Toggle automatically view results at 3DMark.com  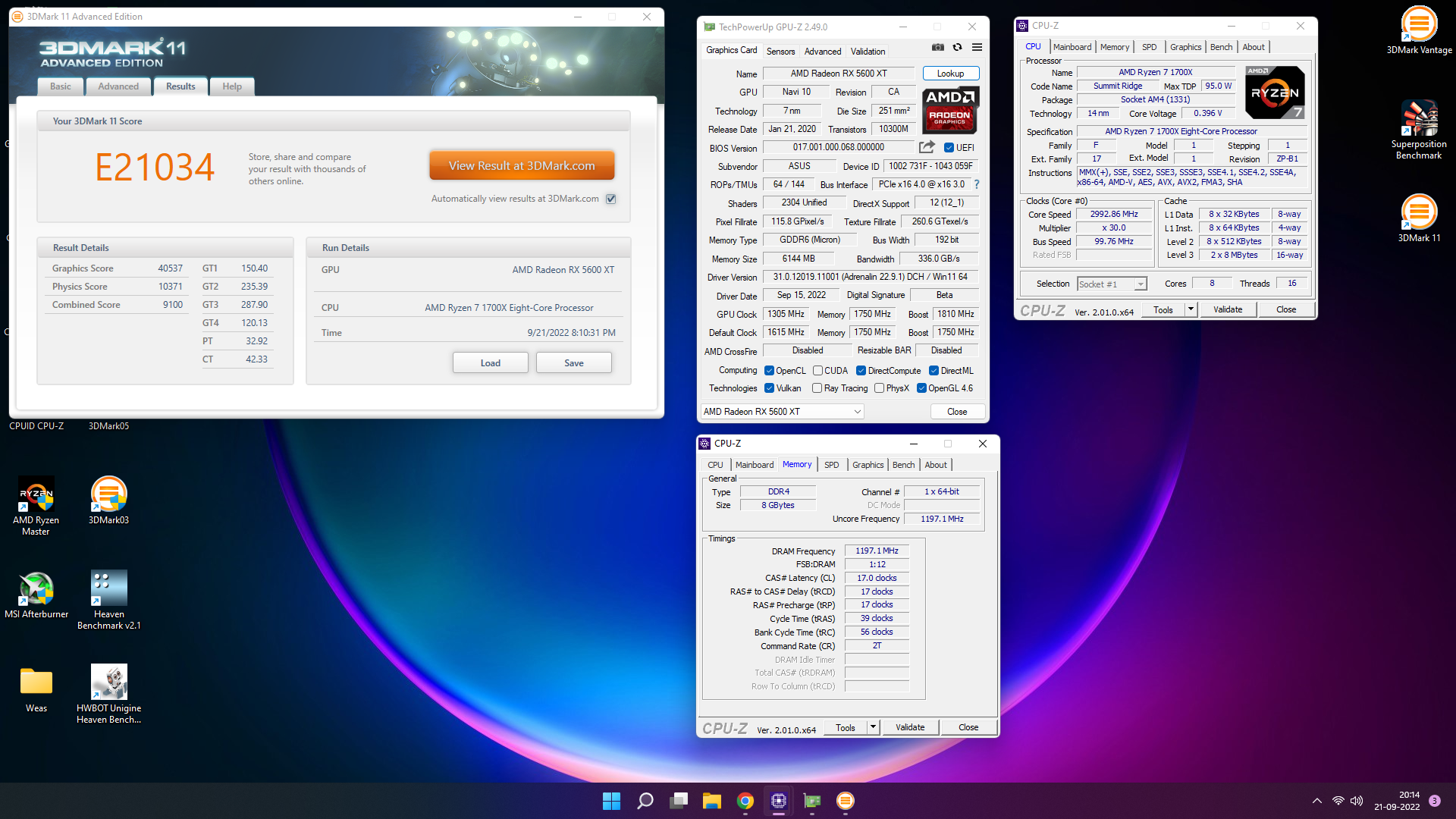(x=611, y=199)
